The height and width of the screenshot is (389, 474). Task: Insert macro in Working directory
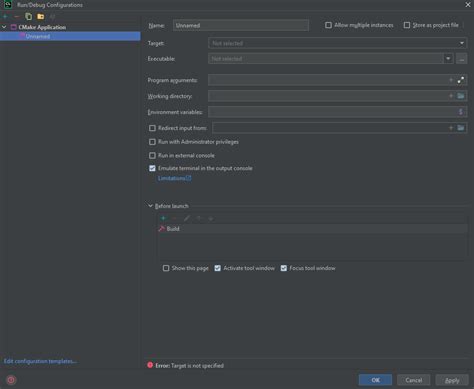451,96
